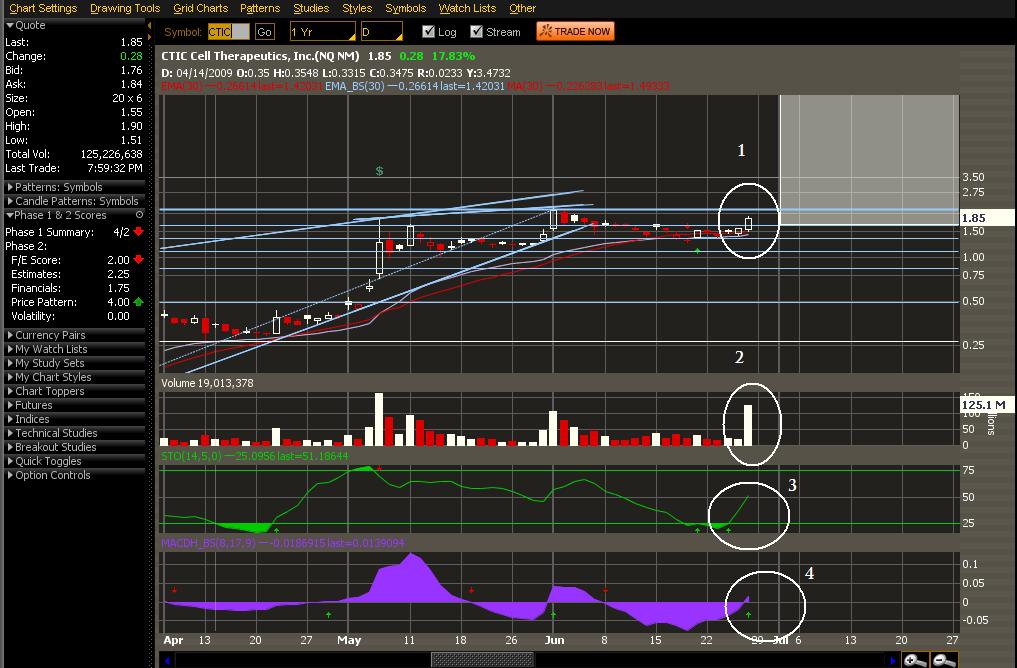This screenshot has width=1017, height=668.
Task: Click the F/E Score red down arrow
Action: (x=139, y=259)
